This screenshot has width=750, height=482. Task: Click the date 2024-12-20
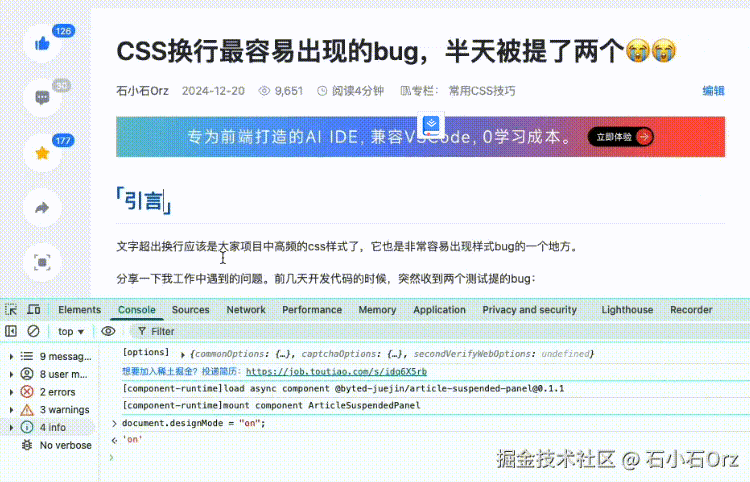213,91
